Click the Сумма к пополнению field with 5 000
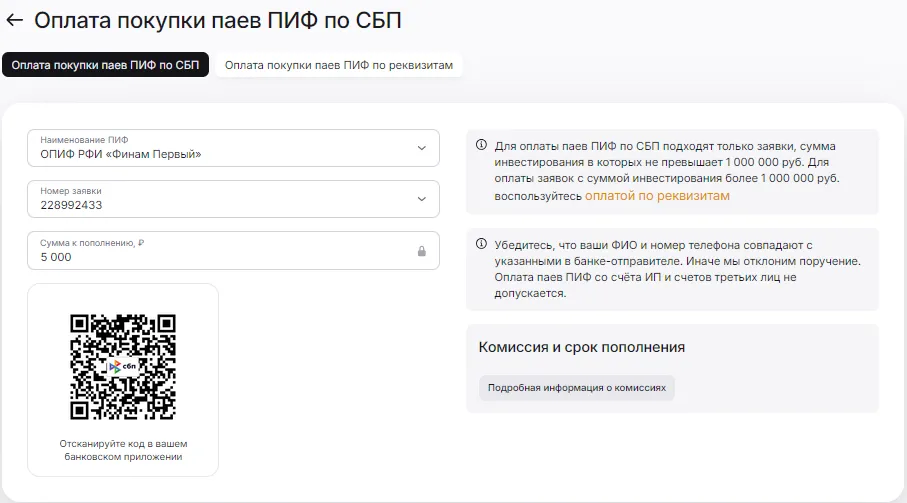The image size is (907, 503). [x=233, y=250]
